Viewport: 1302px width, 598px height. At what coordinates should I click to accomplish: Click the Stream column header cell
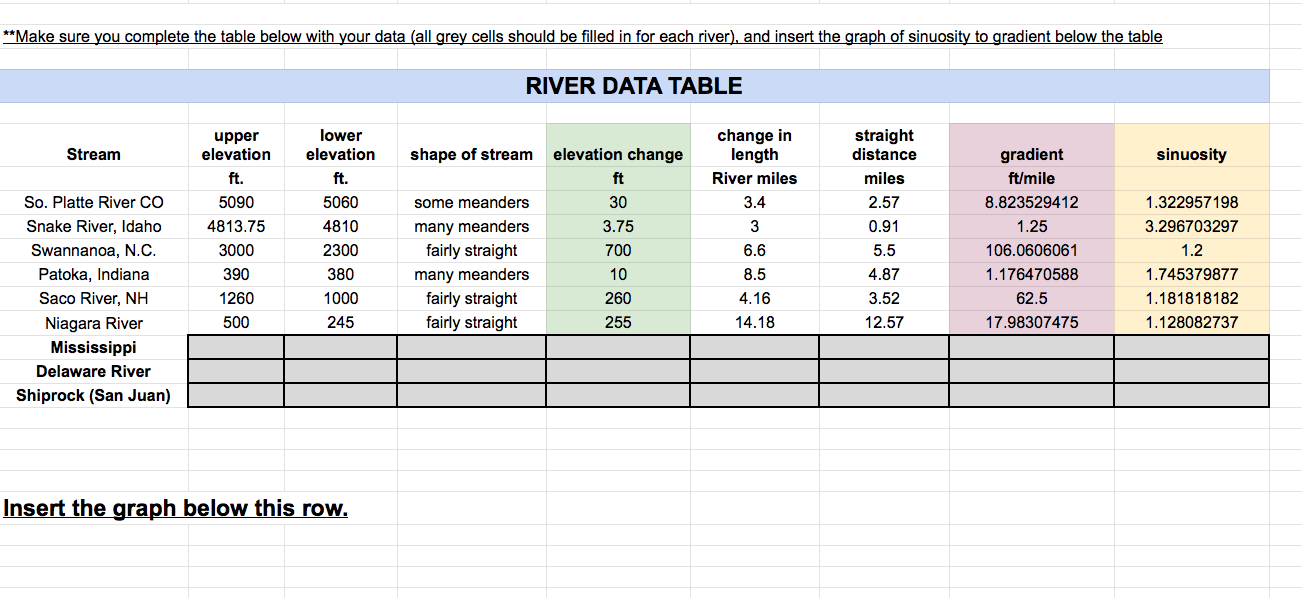pyautogui.click(x=93, y=154)
